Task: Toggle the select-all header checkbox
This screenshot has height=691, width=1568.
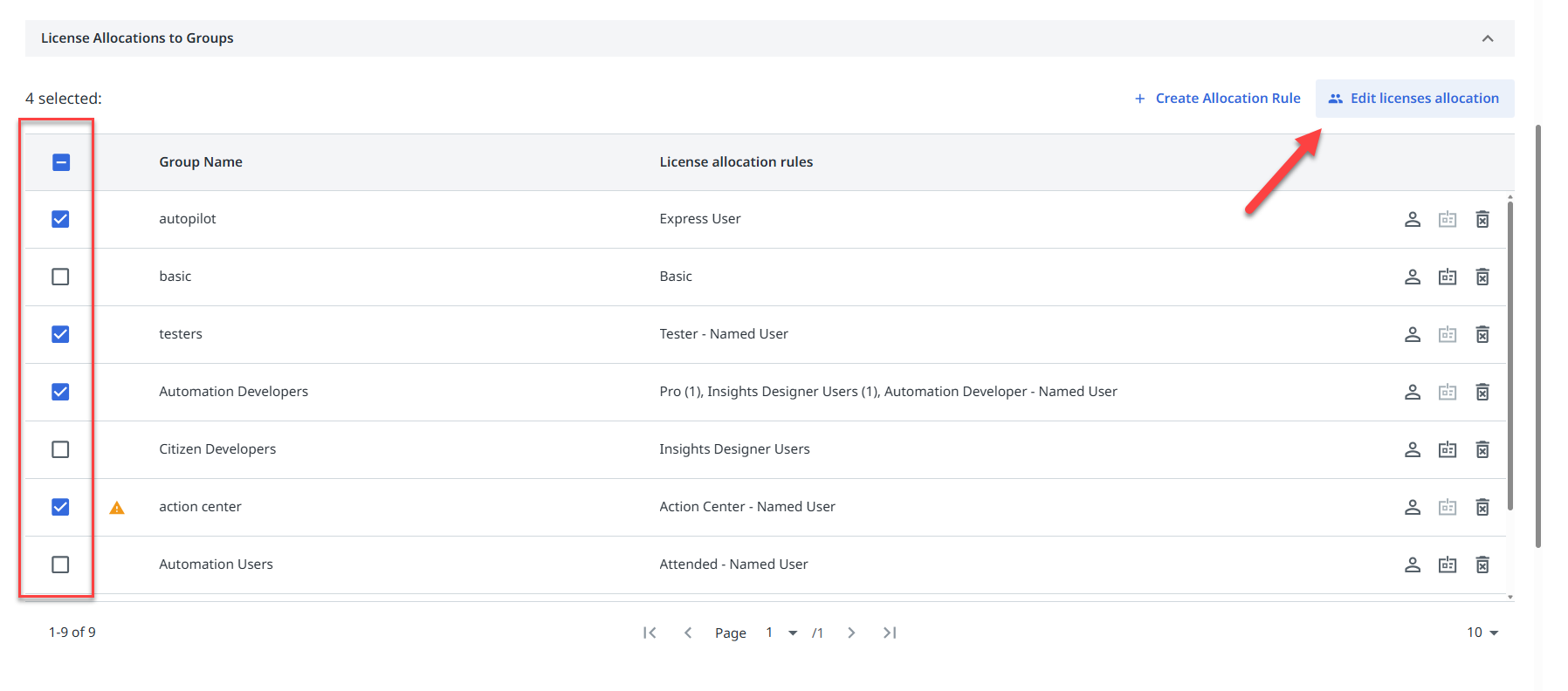Action: [x=61, y=162]
